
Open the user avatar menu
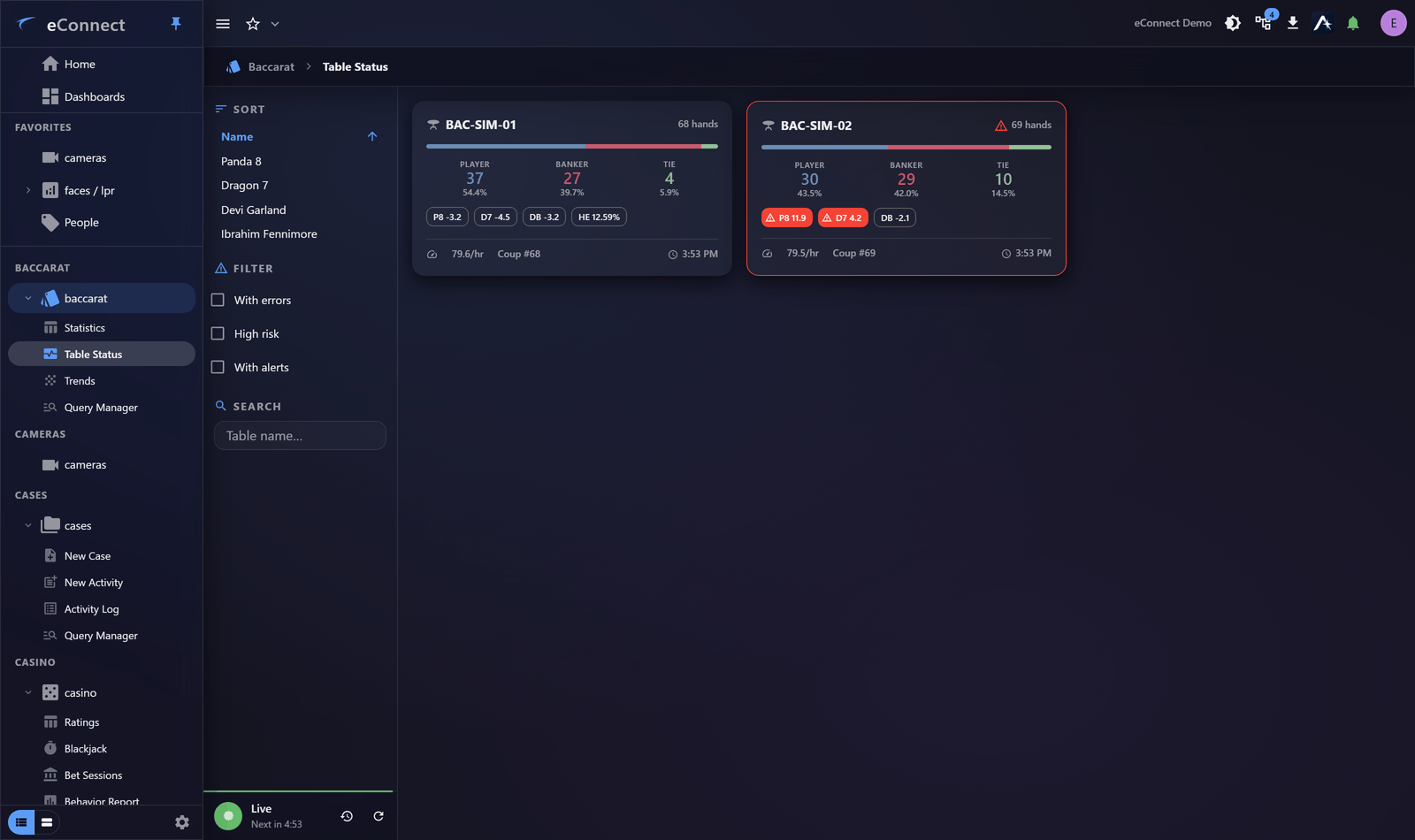(1393, 23)
